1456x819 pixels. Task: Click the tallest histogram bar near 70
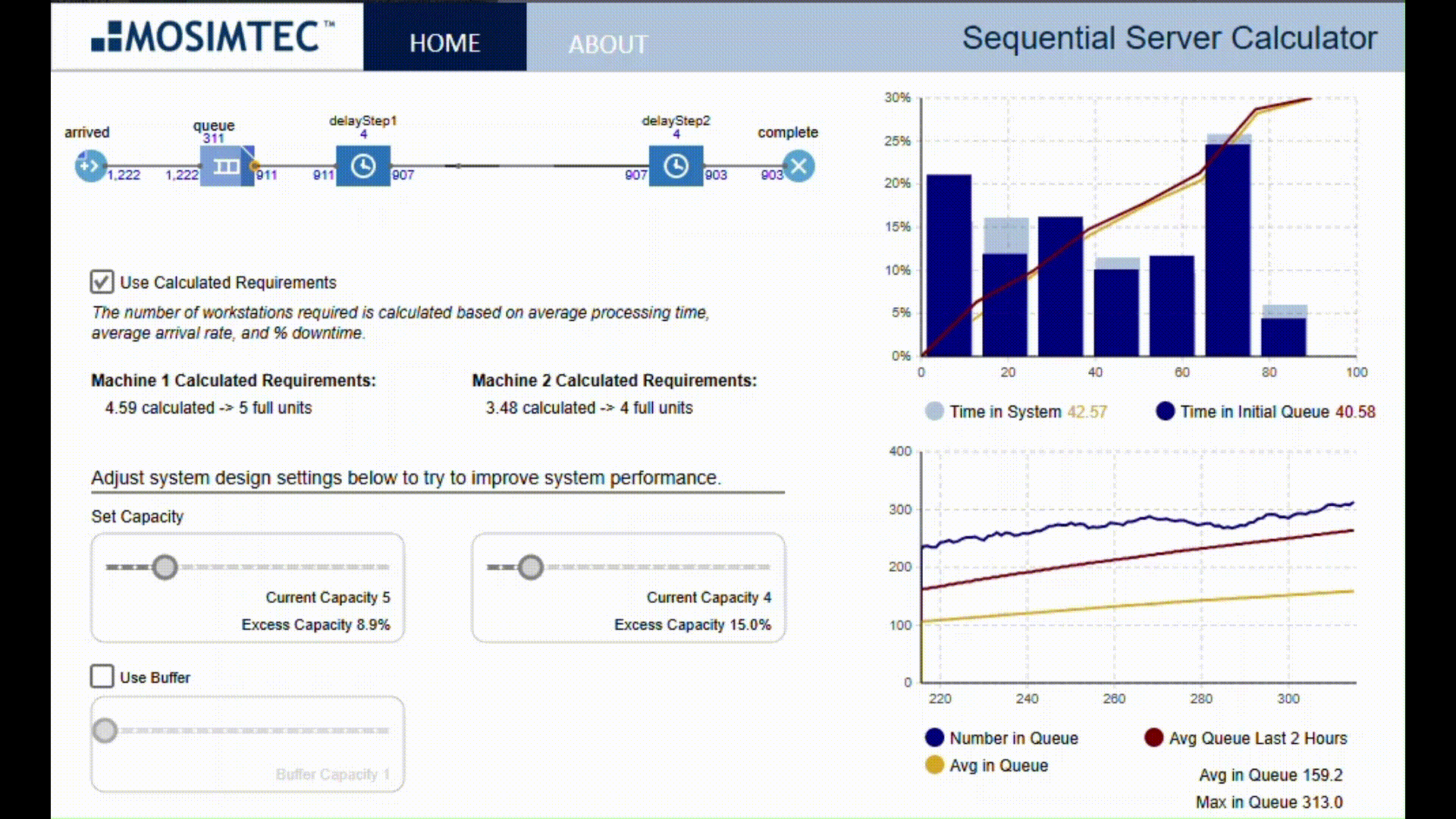tap(1228, 250)
